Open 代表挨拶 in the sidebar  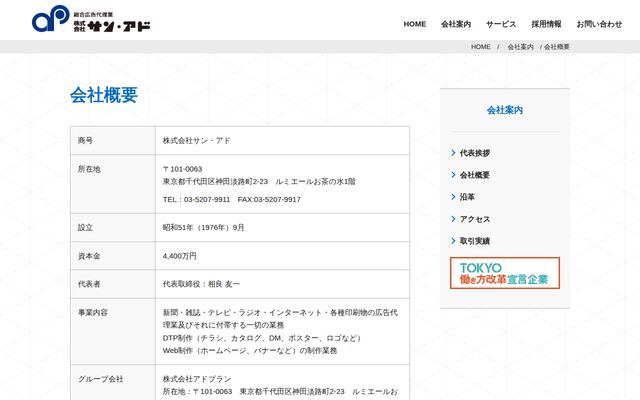pos(475,153)
